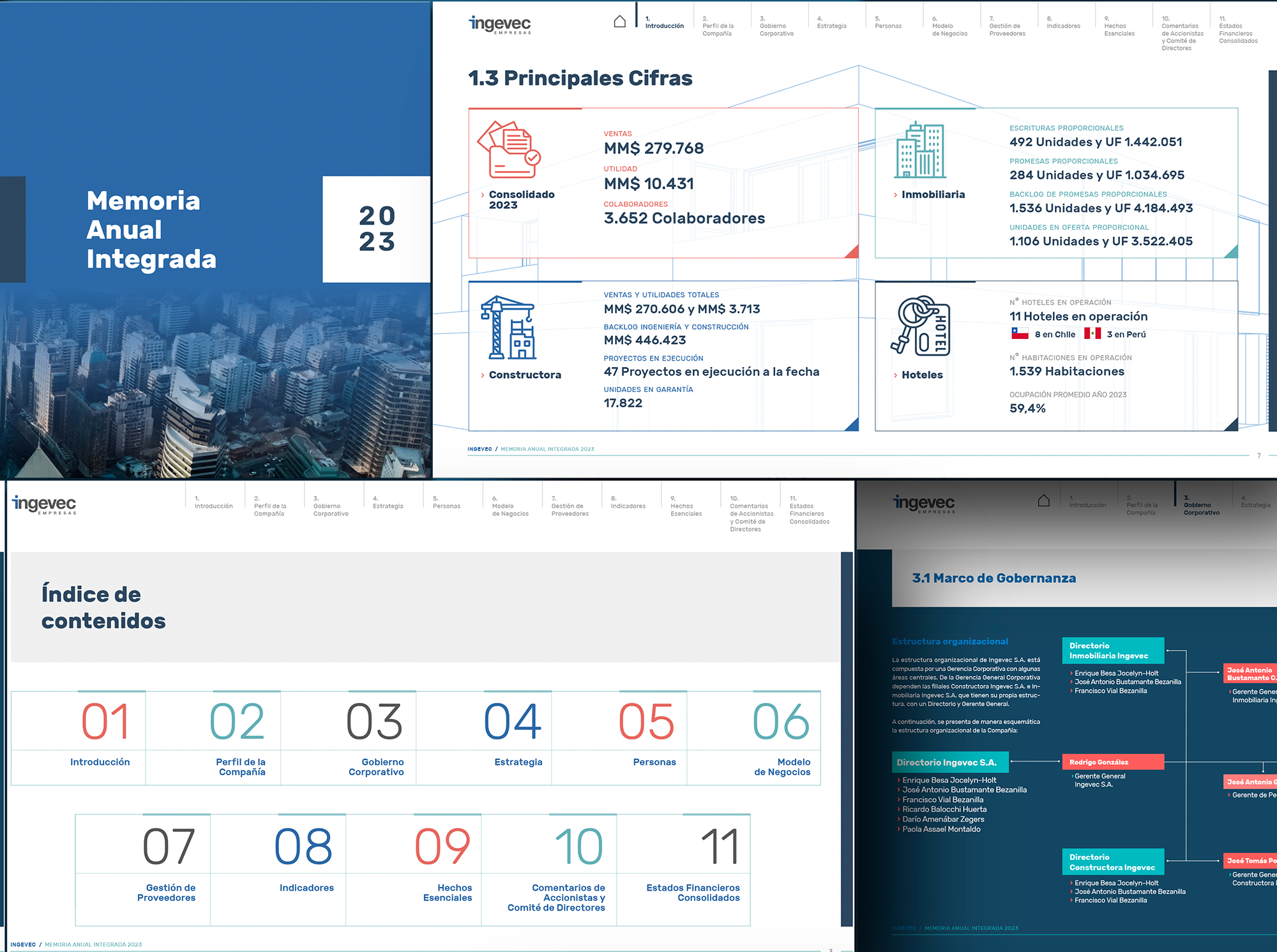The width and height of the screenshot is (1277, 952).
Task: Click the Directorio Constructora Ingevec box
Action: tap(1113, 861)
